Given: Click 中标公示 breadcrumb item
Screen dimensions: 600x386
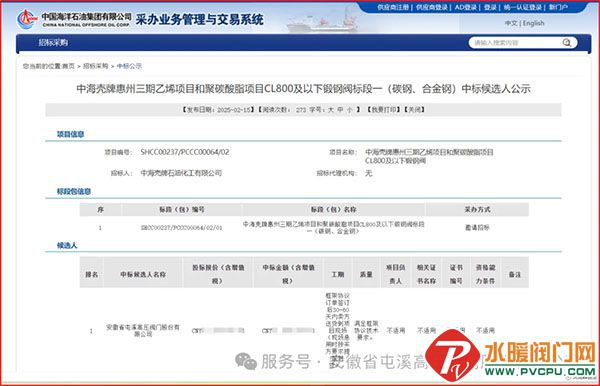Looking at the screenshot, I should point(129,66).
